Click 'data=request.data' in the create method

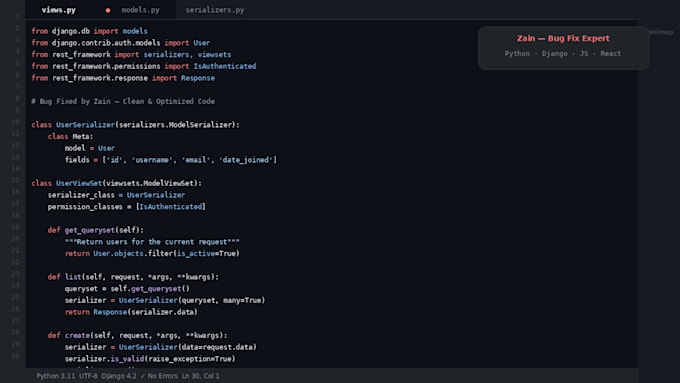tap(217, 347)
